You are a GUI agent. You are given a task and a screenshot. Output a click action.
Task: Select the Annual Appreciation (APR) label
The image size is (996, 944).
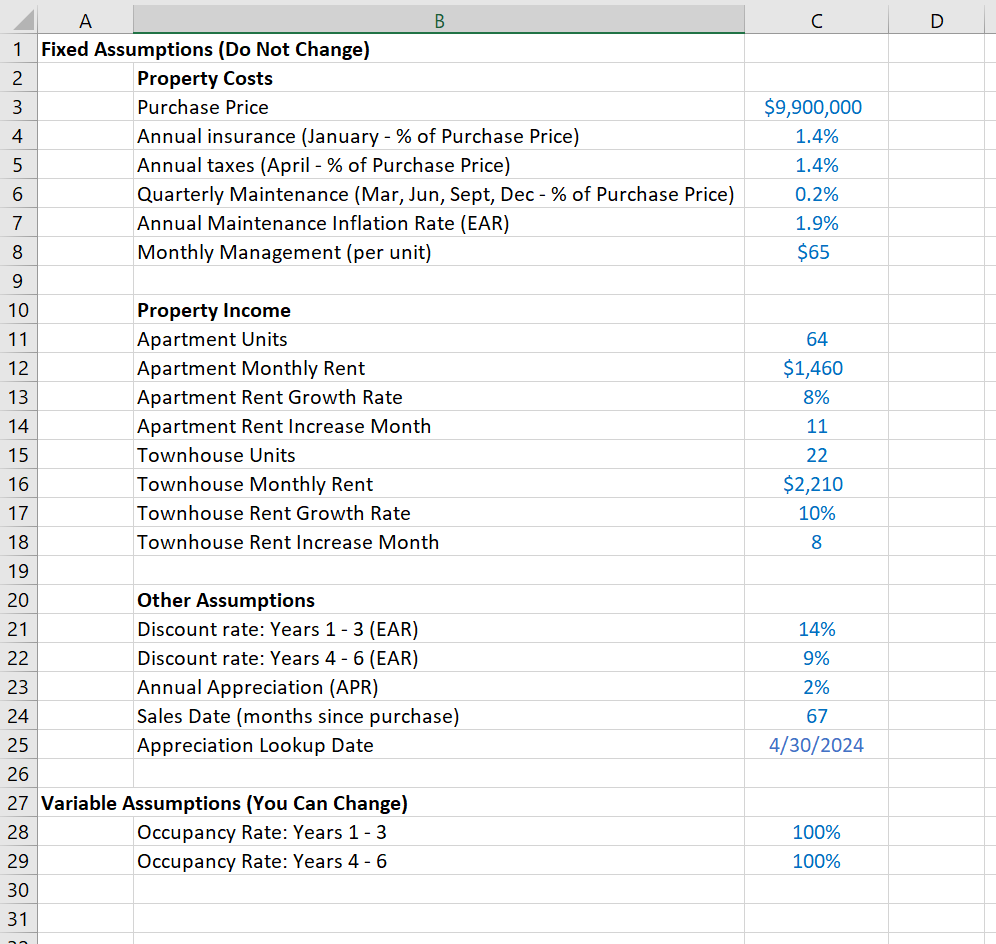pos(439,687)
